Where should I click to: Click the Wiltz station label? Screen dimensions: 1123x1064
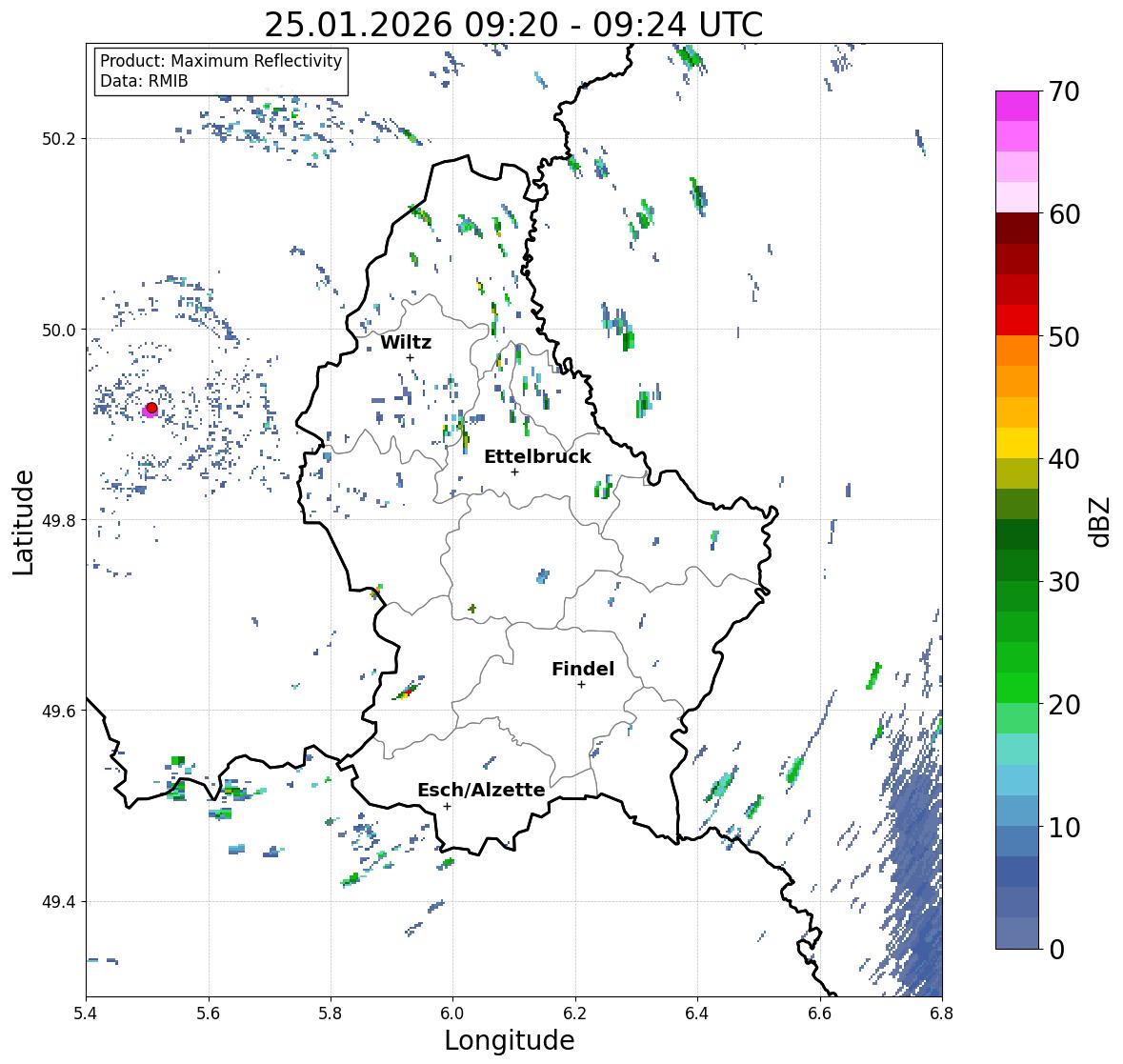tap(406, 342)
